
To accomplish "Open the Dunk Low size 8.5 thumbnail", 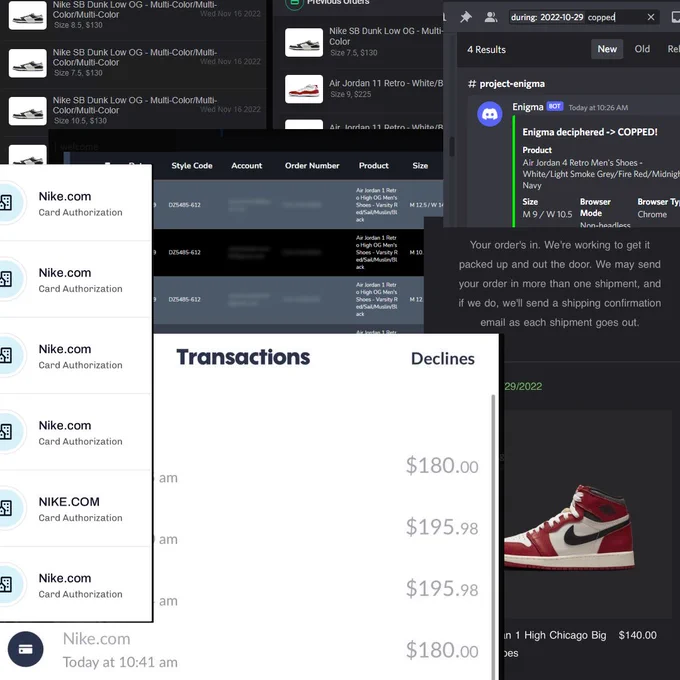I will pos(28,15).
